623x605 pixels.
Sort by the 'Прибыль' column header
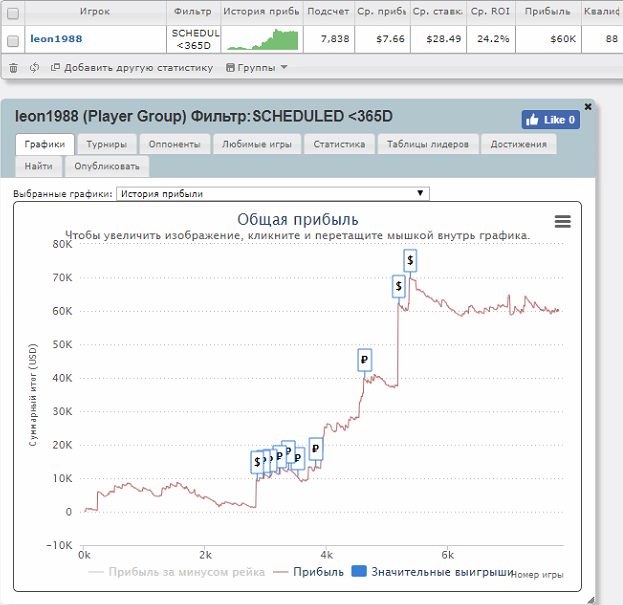click(548, 12)
